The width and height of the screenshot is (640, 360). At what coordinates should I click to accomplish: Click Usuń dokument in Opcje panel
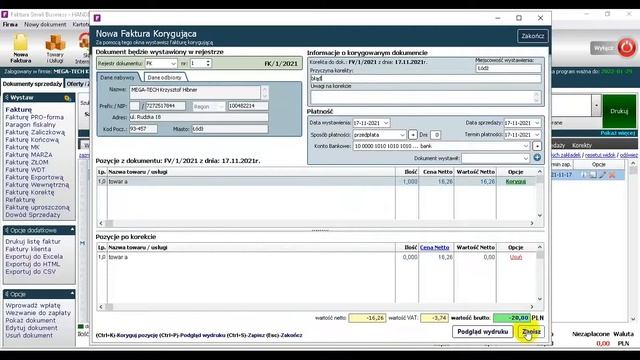coord(29,335)
